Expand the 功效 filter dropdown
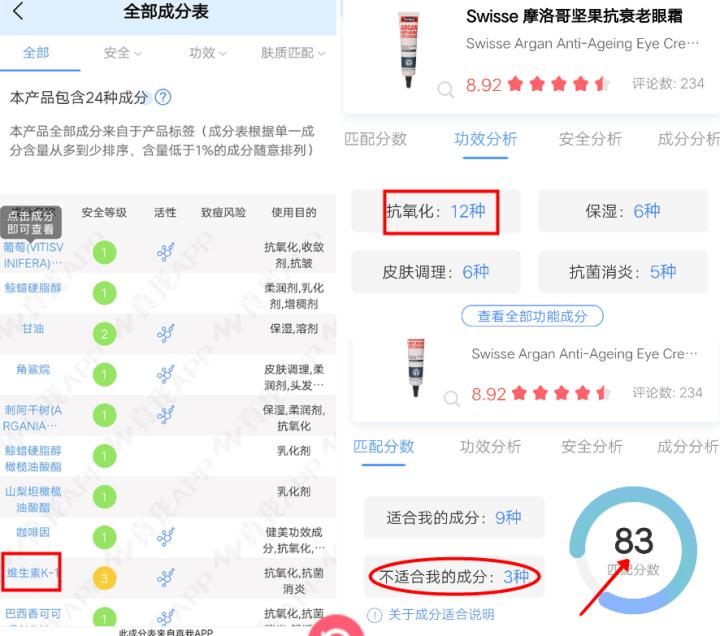720x636 pixels. pos(208,53)
